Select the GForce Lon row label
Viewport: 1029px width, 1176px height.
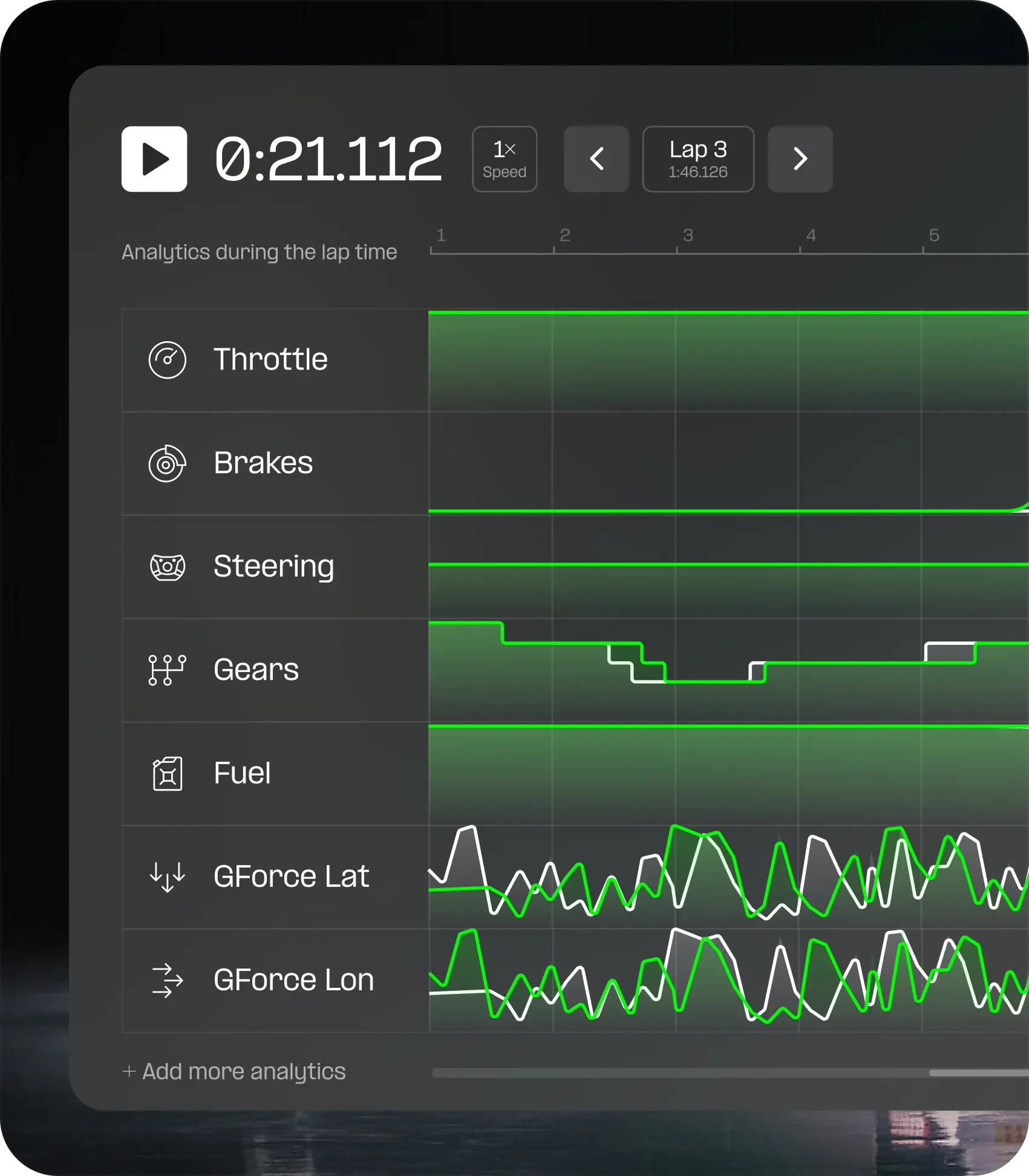[294, 980]
